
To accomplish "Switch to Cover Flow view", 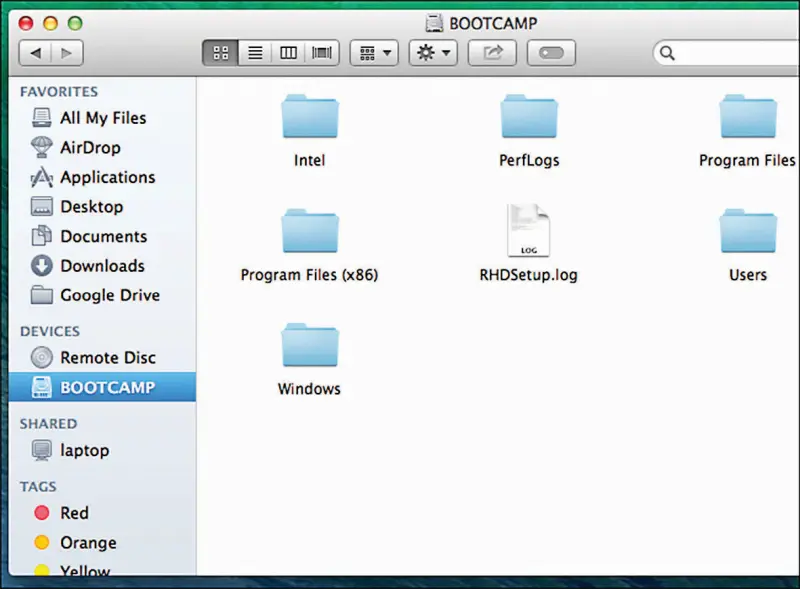I will pyautogui.click(x=322, y=53).
